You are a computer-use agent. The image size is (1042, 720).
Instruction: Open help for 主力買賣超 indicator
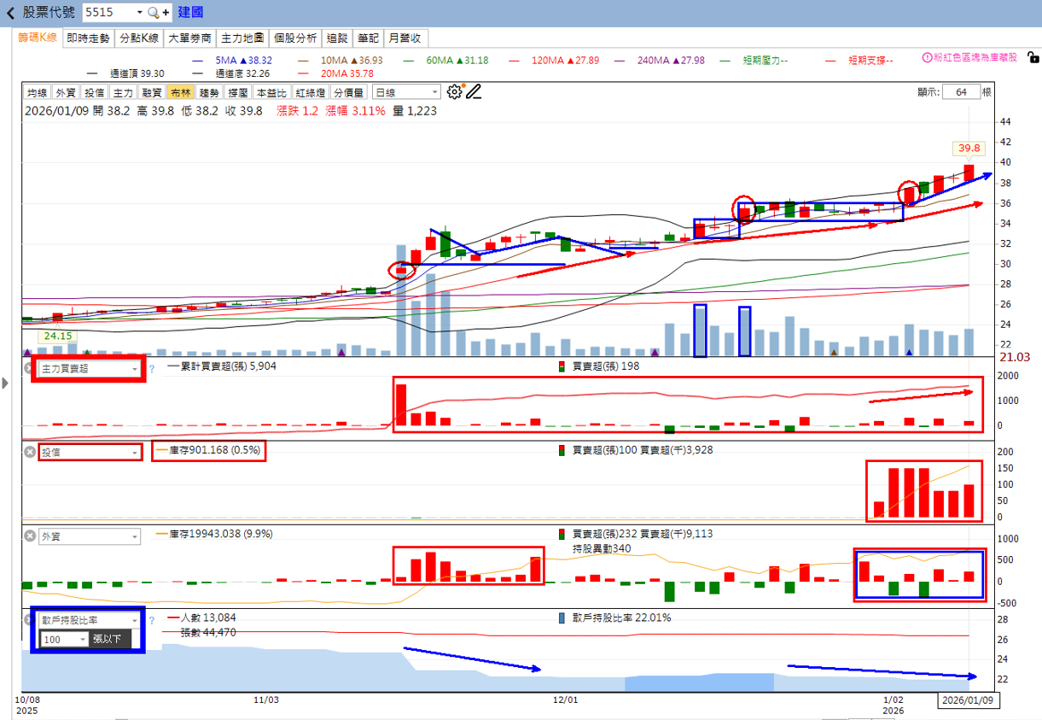tap(152, 368)
